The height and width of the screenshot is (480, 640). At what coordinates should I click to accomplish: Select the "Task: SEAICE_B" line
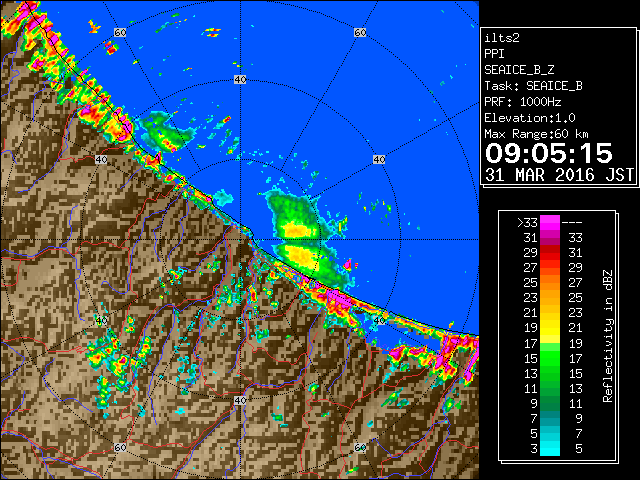(x=533, y=86)
